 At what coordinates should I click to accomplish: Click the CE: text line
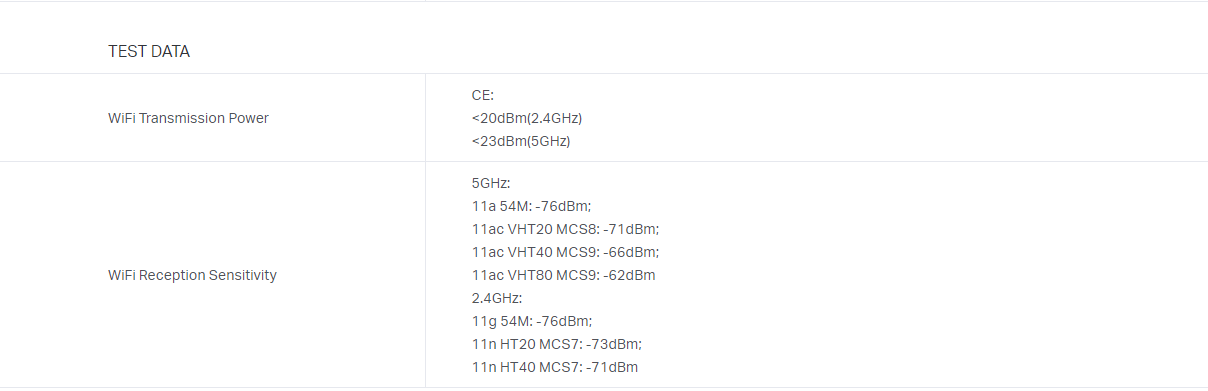point(483,95)
